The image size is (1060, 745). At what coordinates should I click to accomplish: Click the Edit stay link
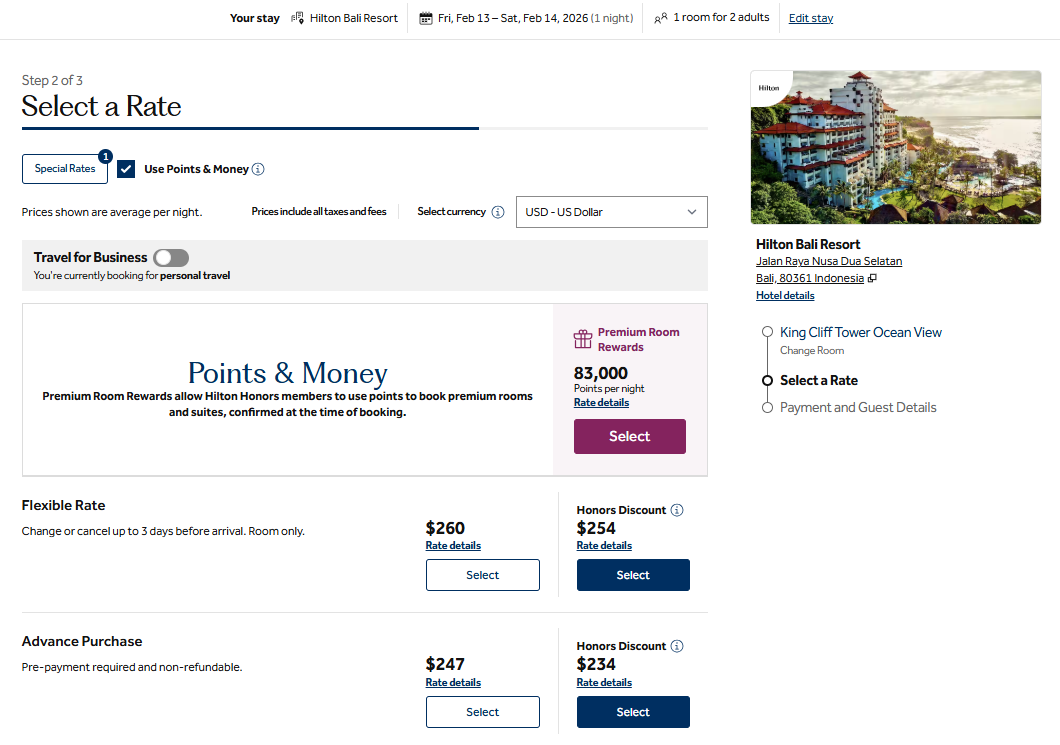pos(810,17)
